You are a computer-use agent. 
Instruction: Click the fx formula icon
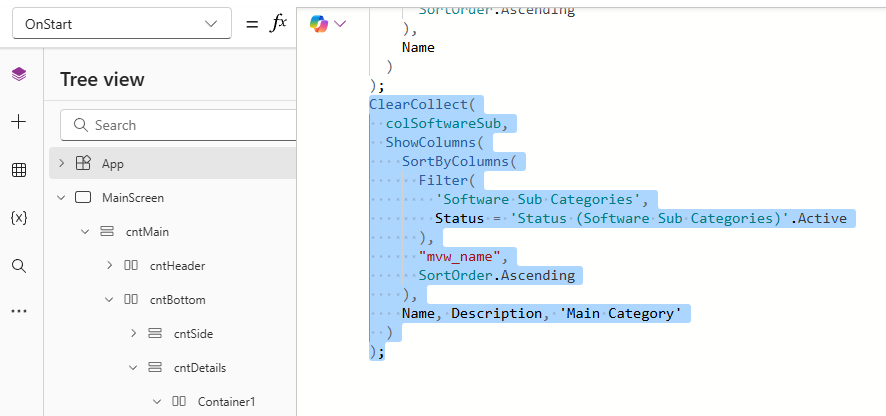tap(279, 24)
